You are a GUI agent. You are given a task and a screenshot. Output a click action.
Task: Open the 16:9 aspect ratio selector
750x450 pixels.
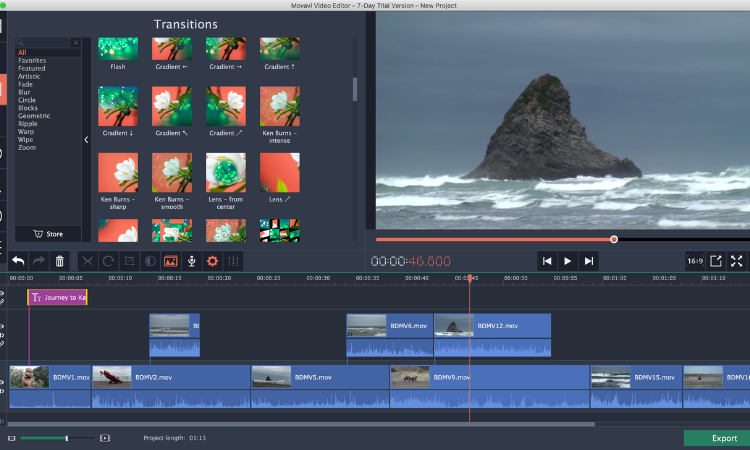point(695,261)
